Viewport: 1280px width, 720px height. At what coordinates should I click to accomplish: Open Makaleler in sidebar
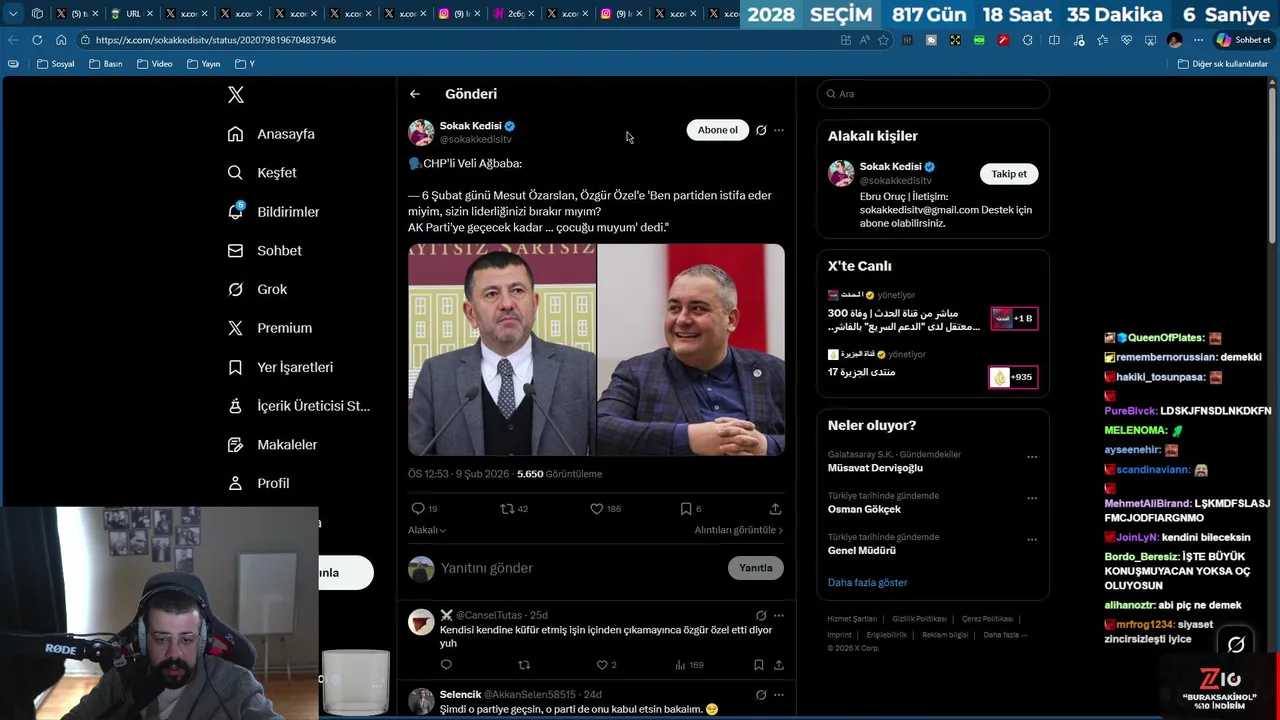(272, 445)
